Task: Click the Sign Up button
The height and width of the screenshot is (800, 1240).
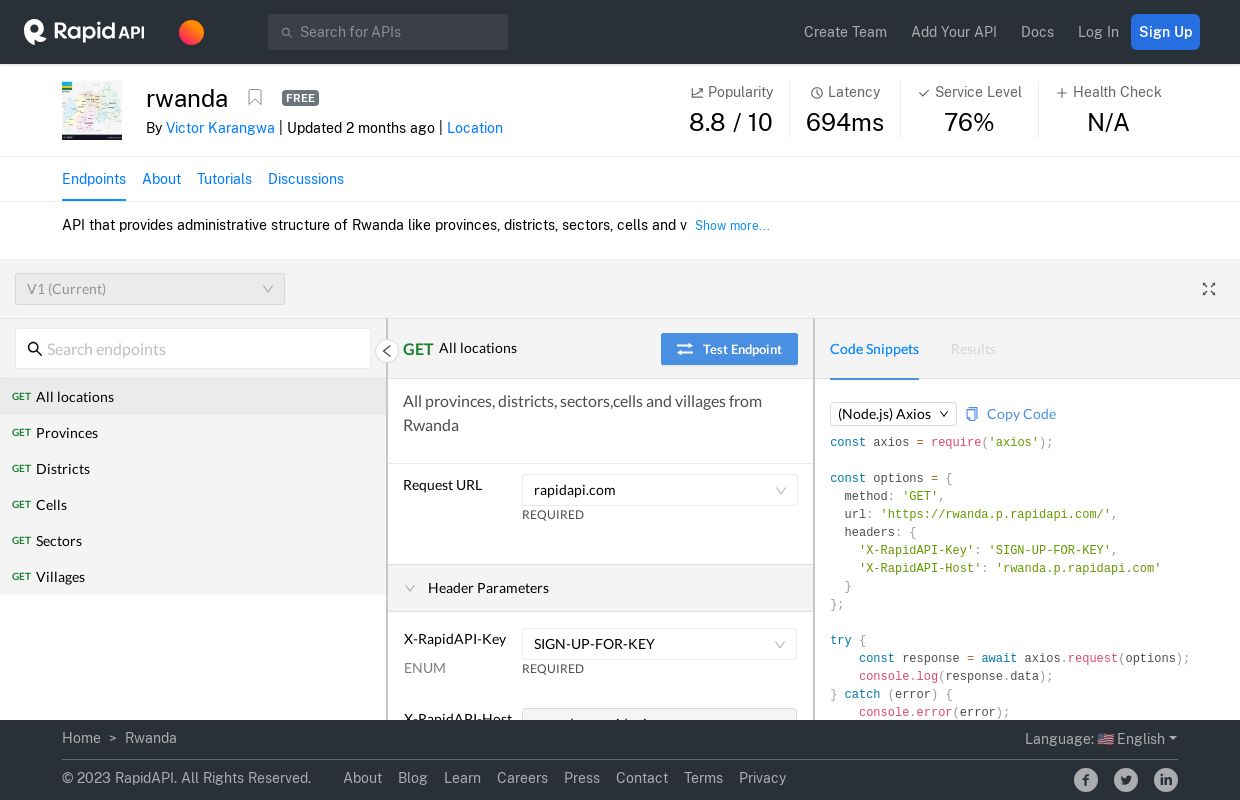Action: click(x=1165, y=32)
